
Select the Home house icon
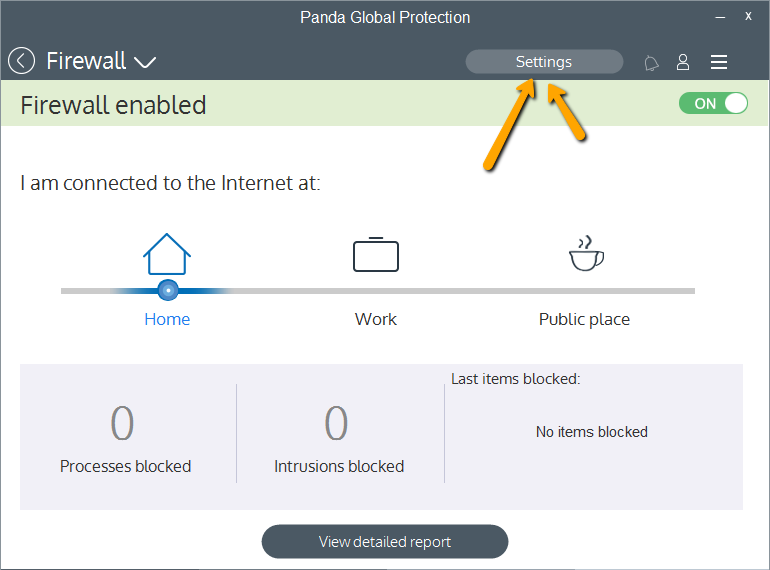167,254
